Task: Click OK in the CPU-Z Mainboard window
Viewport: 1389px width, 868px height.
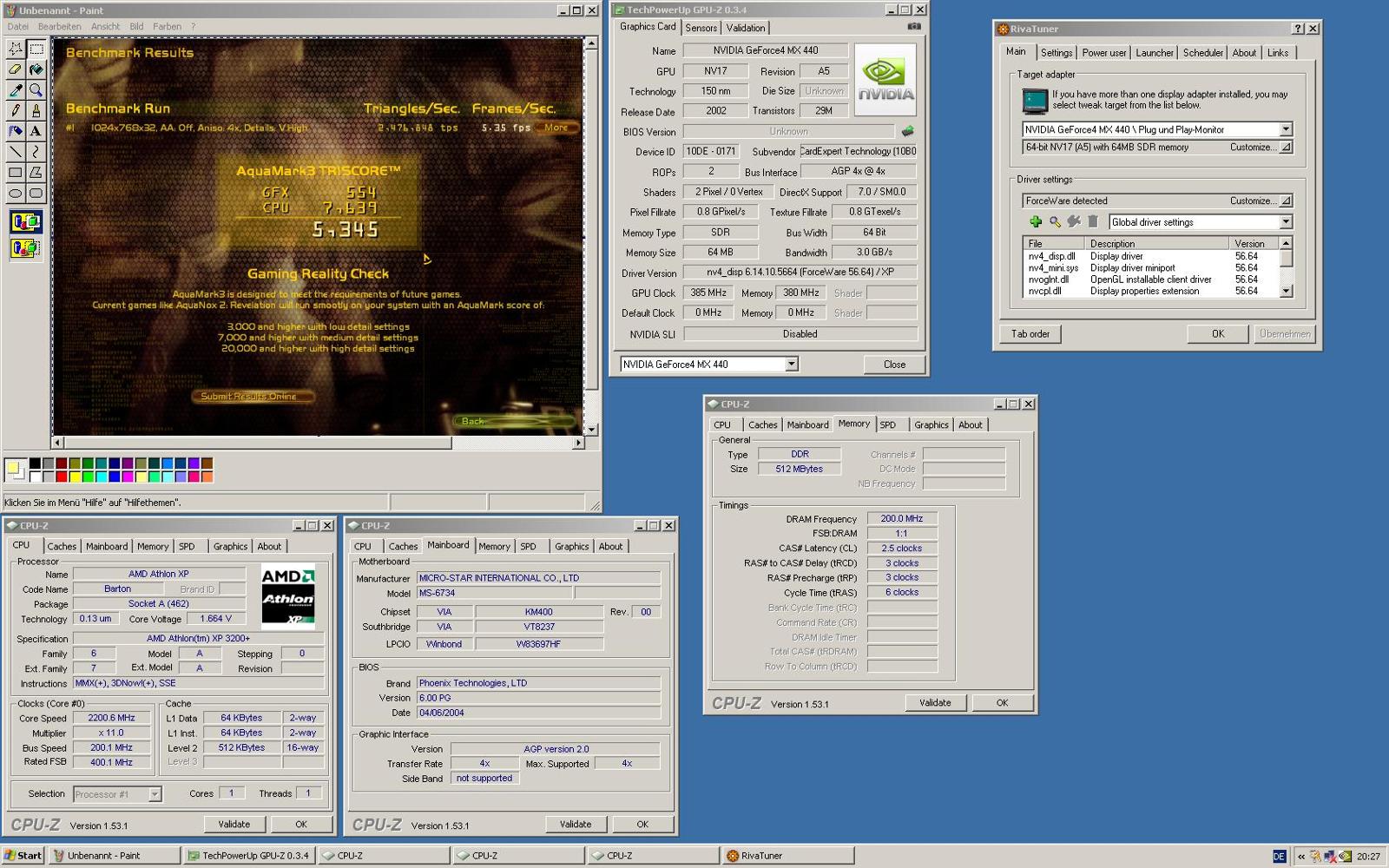Action: (642, 825)
